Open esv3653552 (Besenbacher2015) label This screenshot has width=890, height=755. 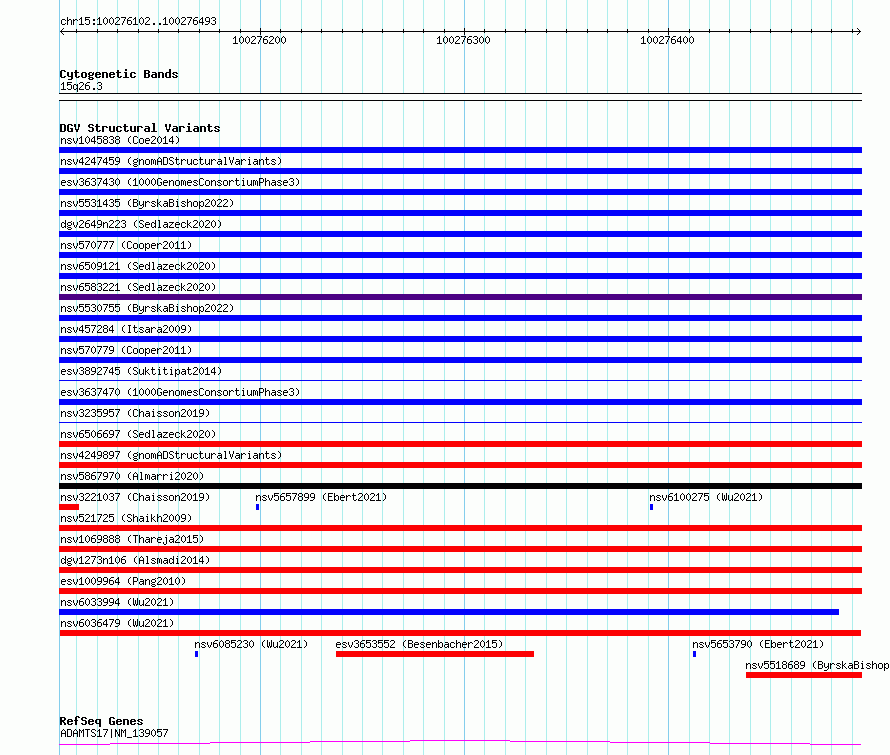[x=419, y=644]
